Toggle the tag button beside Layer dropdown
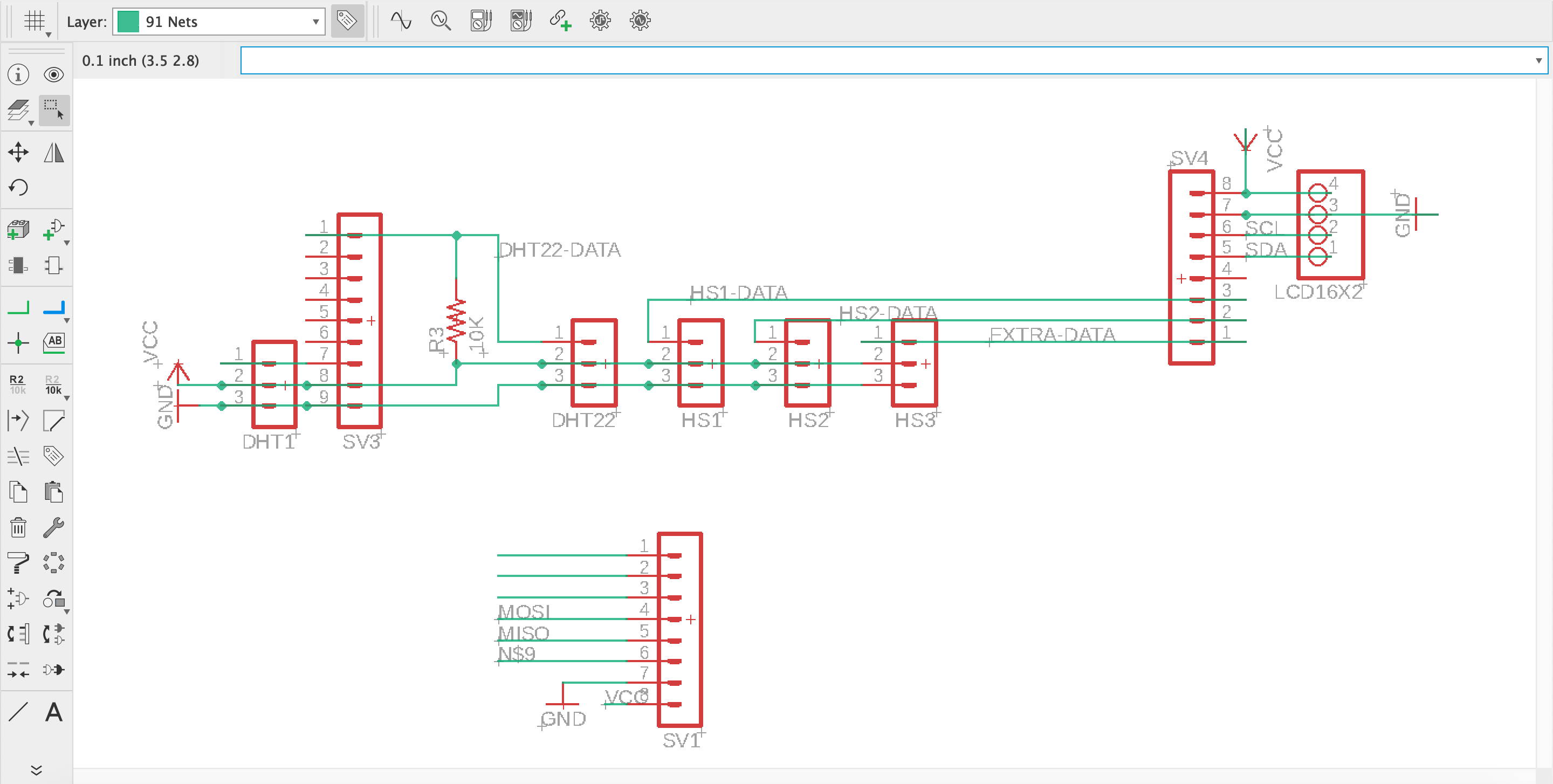The image size is (1553, 784). [x=347, y=21]
